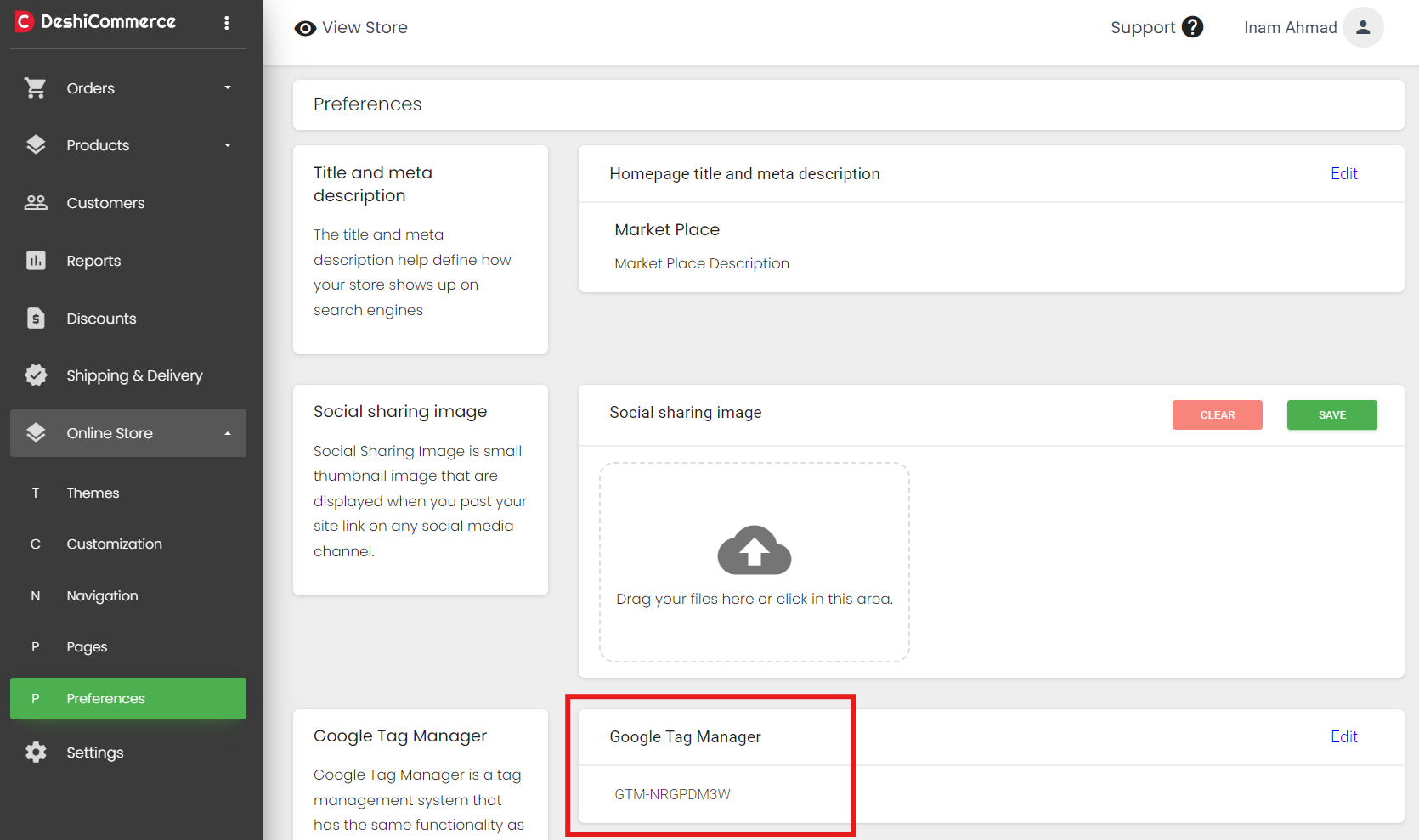Click the Inam Ahmad user name
The width and height of the screenshot is (1419, 840).
(x=1290, y=27)
